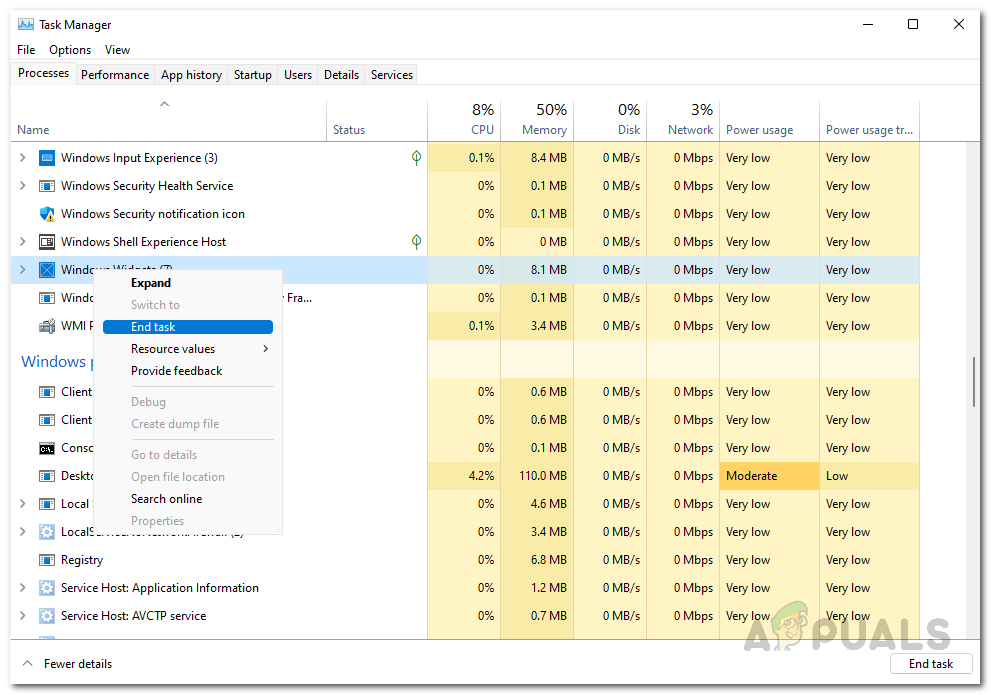Switch to the Performance tab

click(x=115, y=75)
